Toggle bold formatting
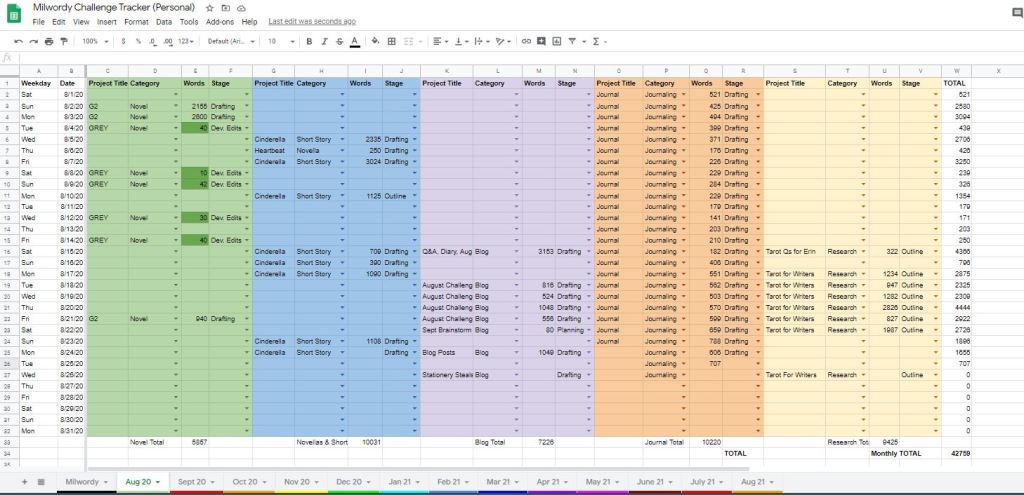Image resolution: width=1024 pixels, height=495 pixels. click(309, 41)
